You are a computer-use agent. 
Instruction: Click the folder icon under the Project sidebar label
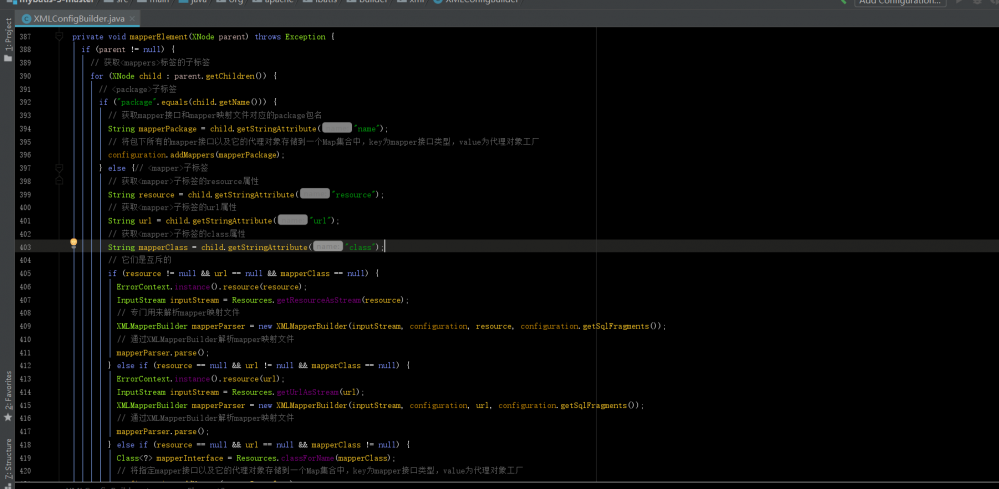pyautogui.click(x=8, y=58)
